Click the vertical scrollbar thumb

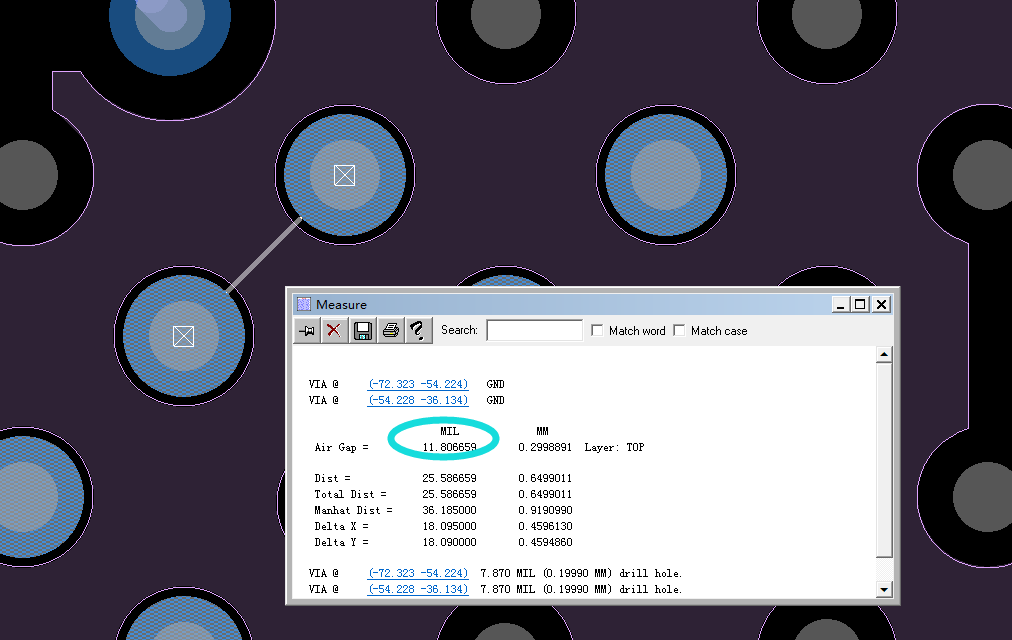coord(884,459)
